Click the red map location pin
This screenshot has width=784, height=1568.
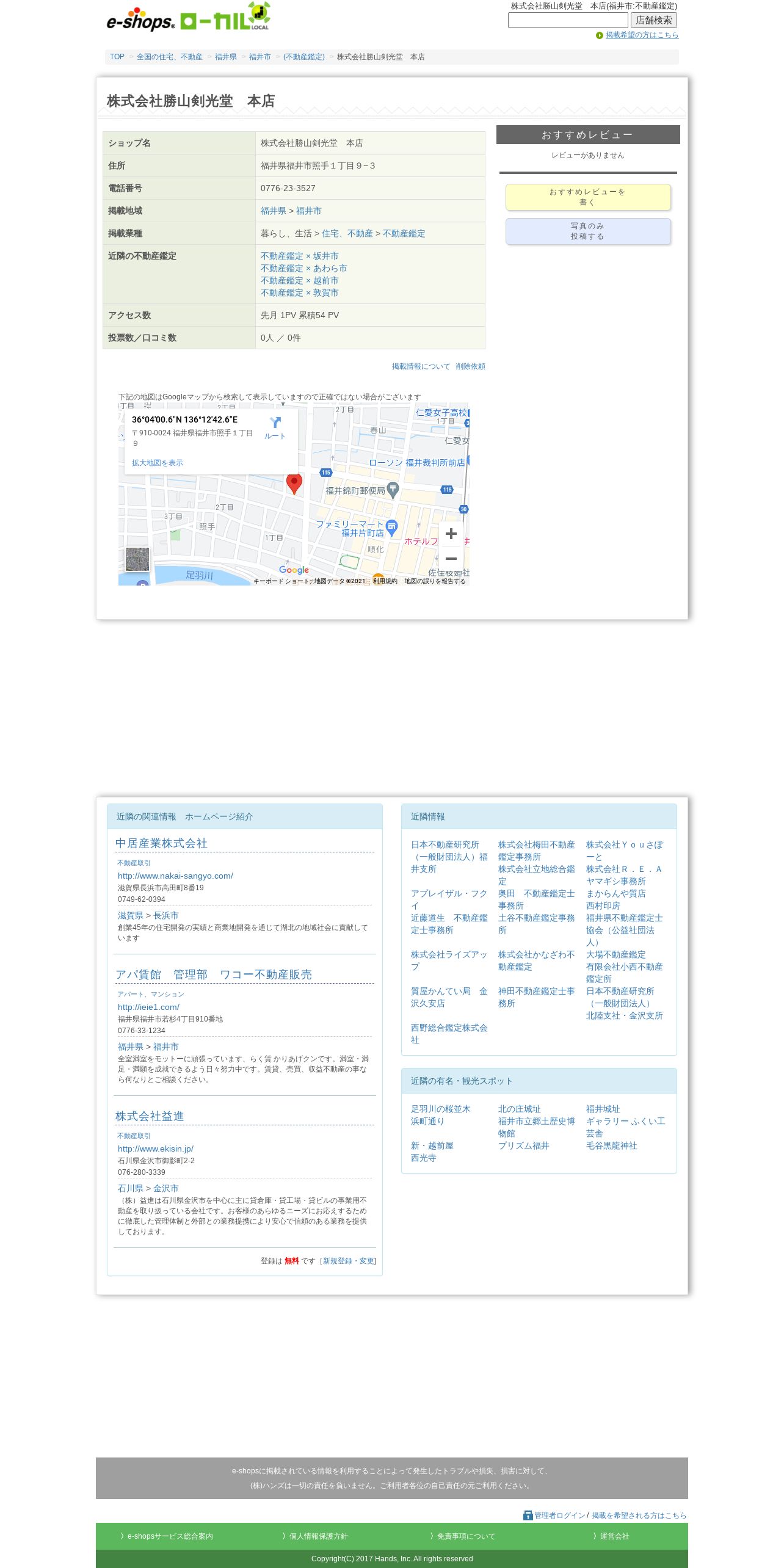tap(294, 484)
